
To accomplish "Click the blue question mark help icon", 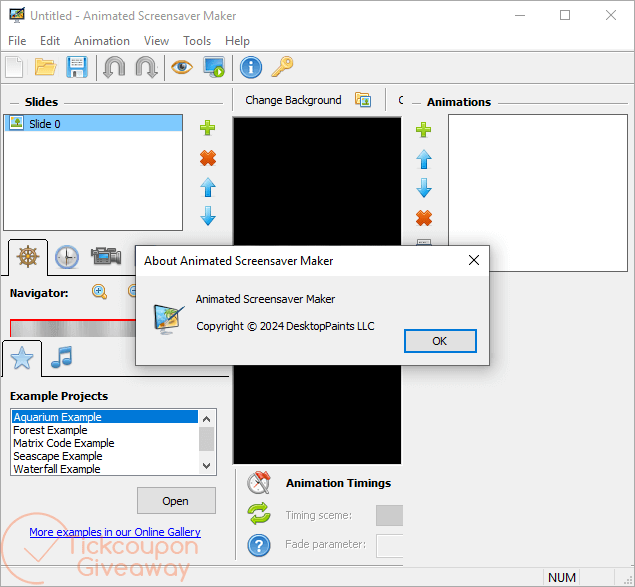I will 259,545.
